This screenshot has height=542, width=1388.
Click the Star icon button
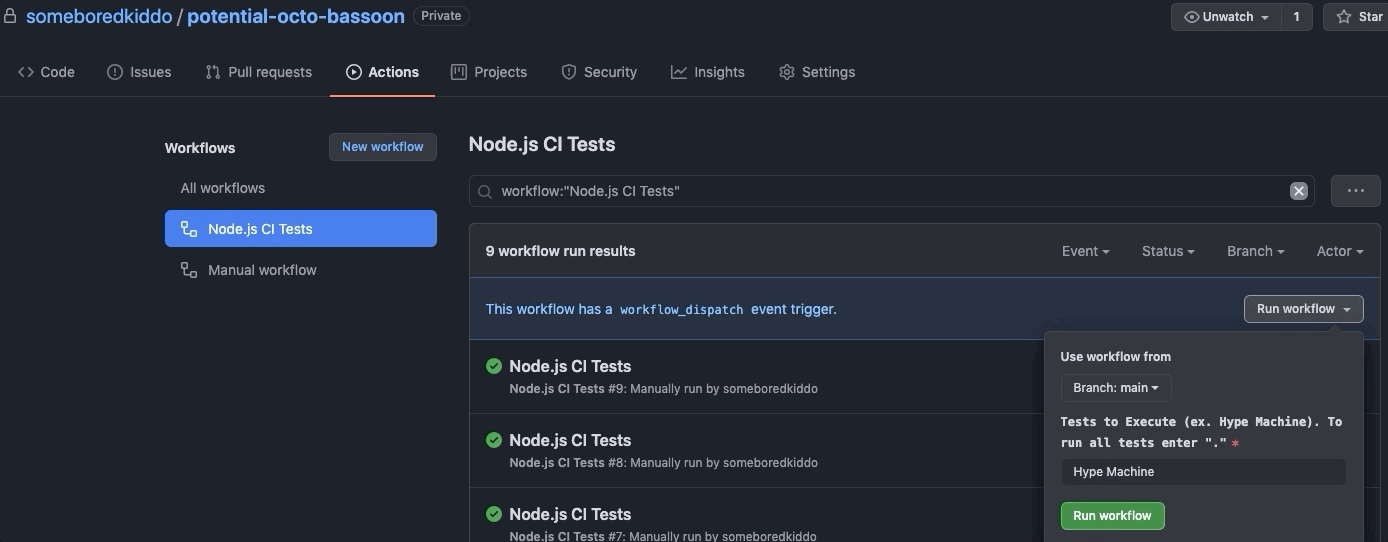tap(1356, 17)
